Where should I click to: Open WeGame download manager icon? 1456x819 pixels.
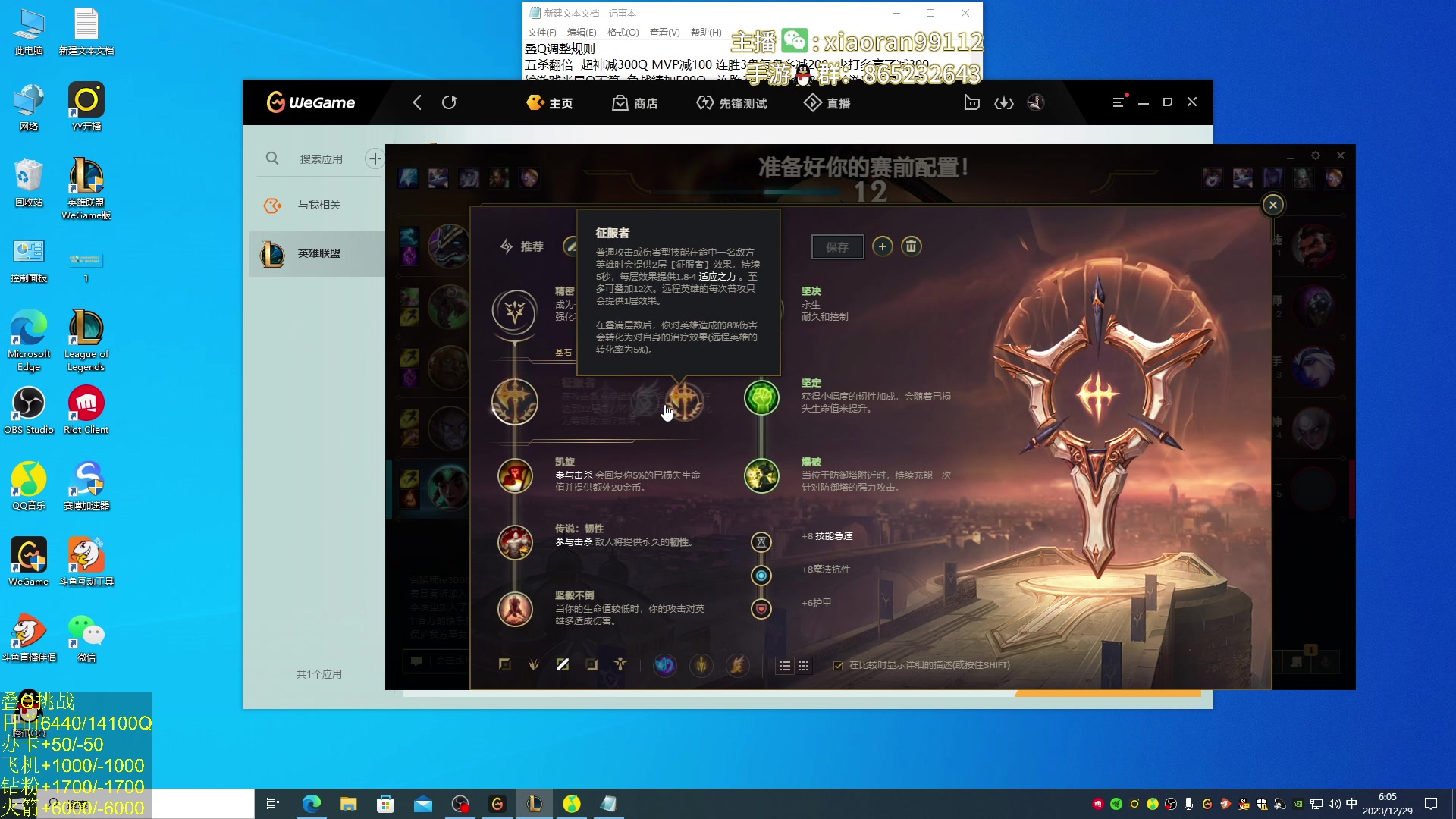[x=1004, y=102]
